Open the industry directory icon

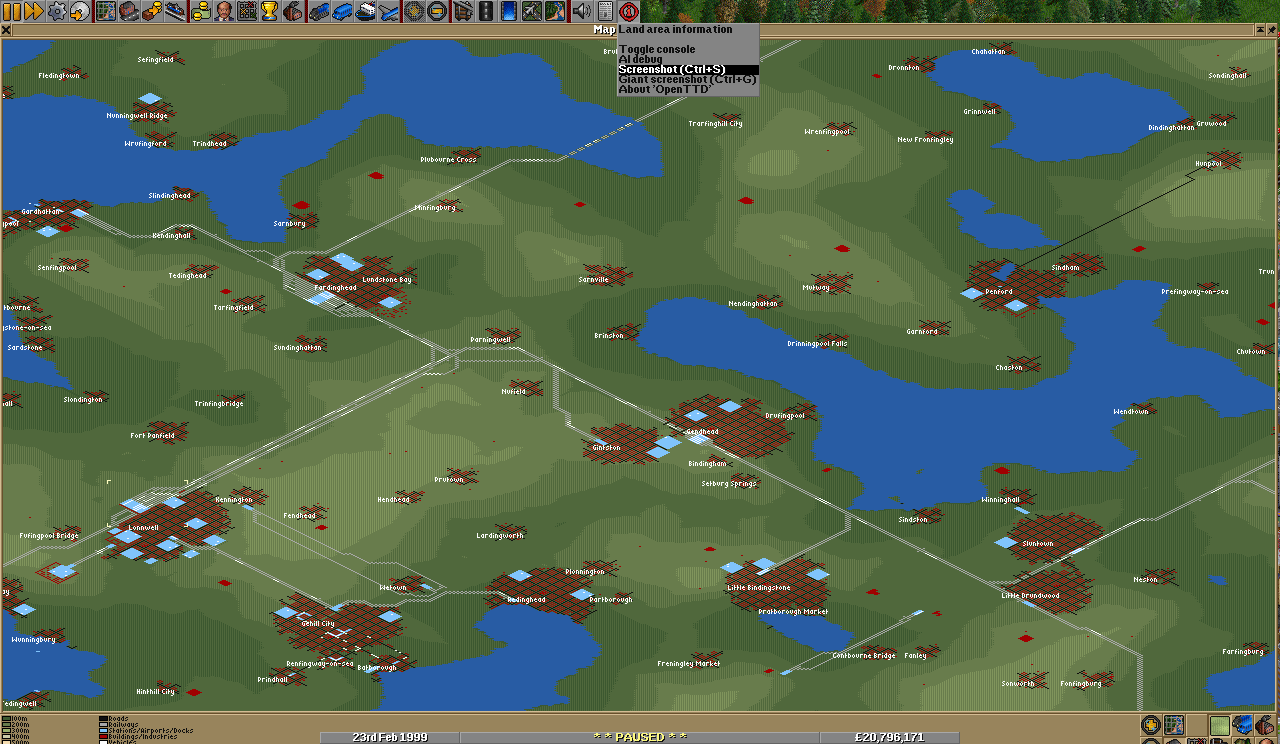point(291,11)
